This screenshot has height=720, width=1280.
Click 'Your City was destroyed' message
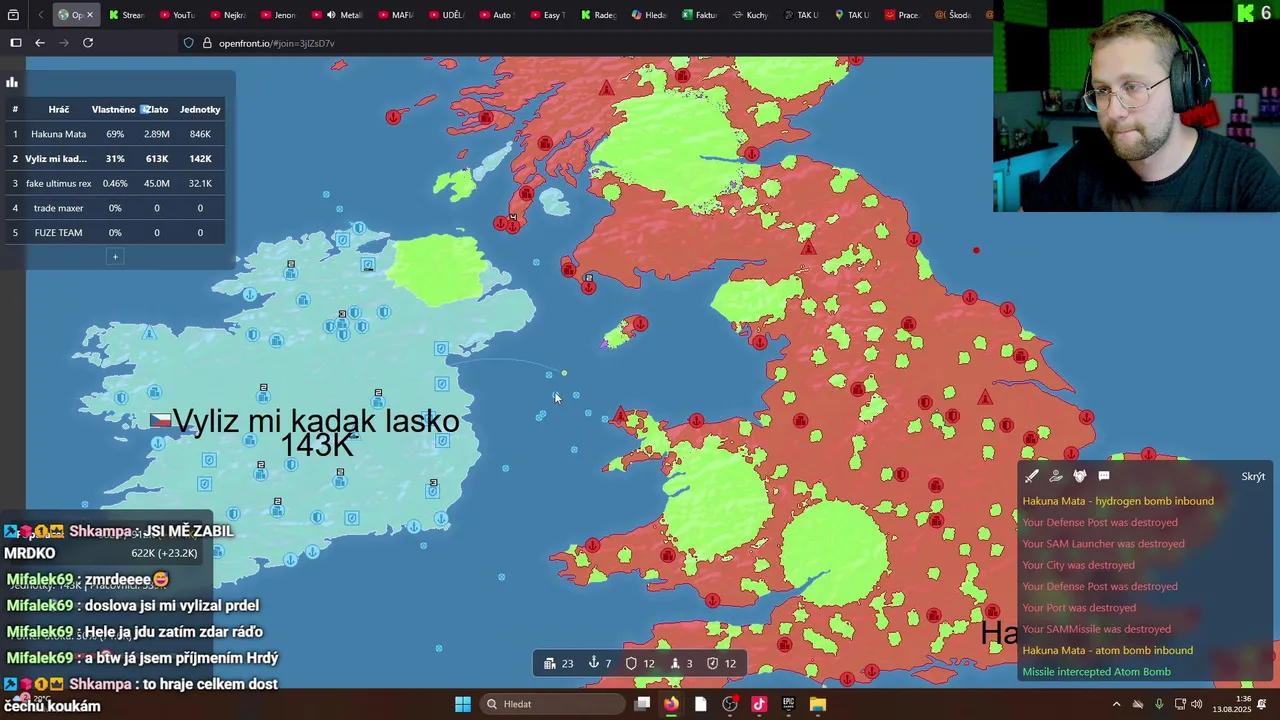[x=1078, y=565]
